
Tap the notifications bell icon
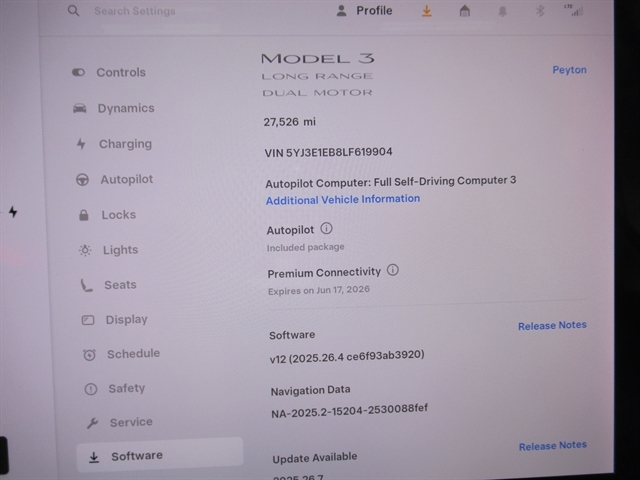(501, 11)
